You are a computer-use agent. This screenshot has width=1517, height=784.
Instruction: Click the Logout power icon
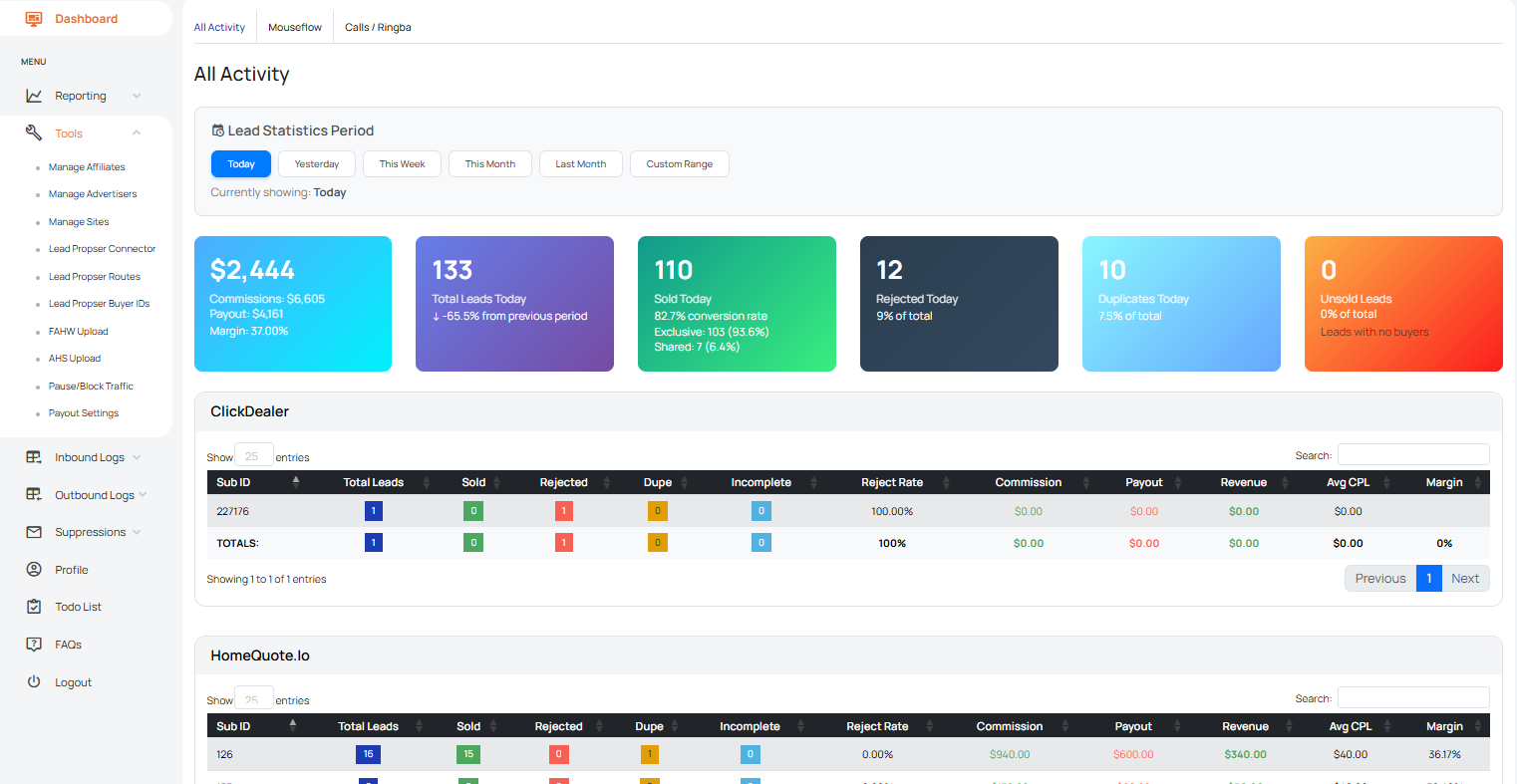pyautogui.click(x=34, y=682)
